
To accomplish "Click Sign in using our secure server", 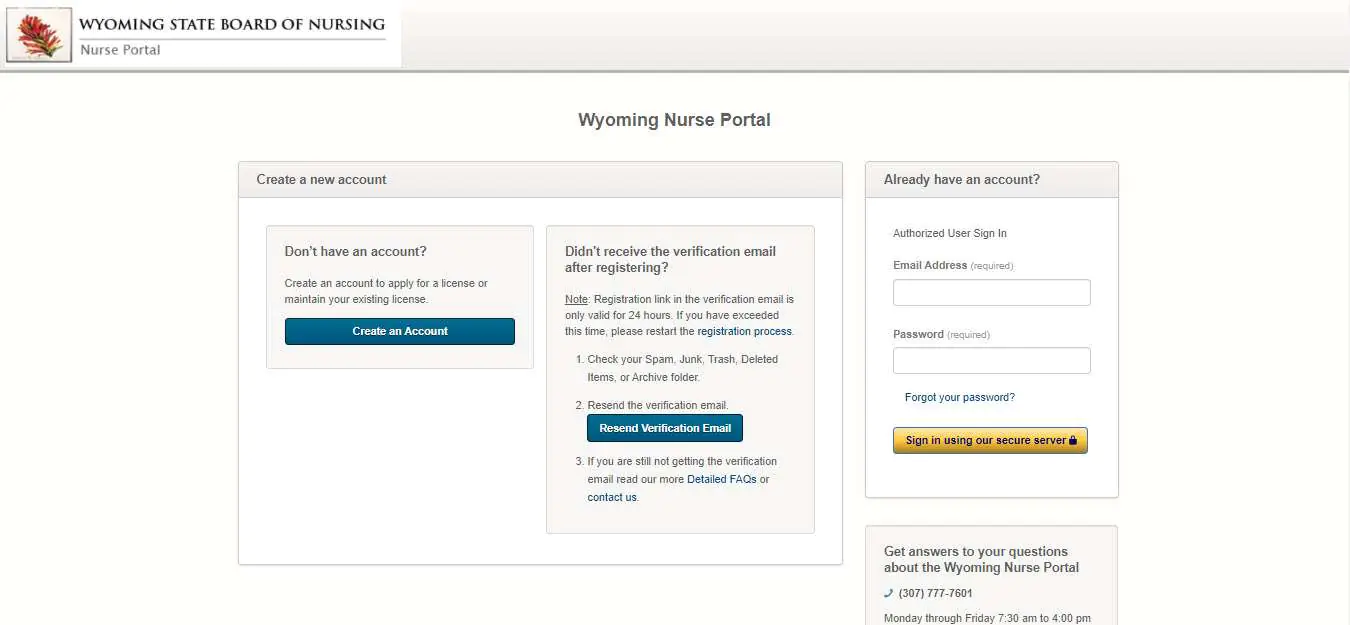I will tap(989, 440).
